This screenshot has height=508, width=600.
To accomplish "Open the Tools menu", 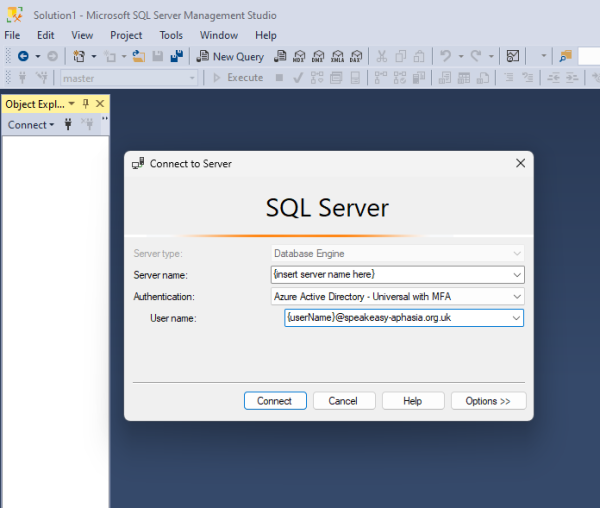I will 171,35.
